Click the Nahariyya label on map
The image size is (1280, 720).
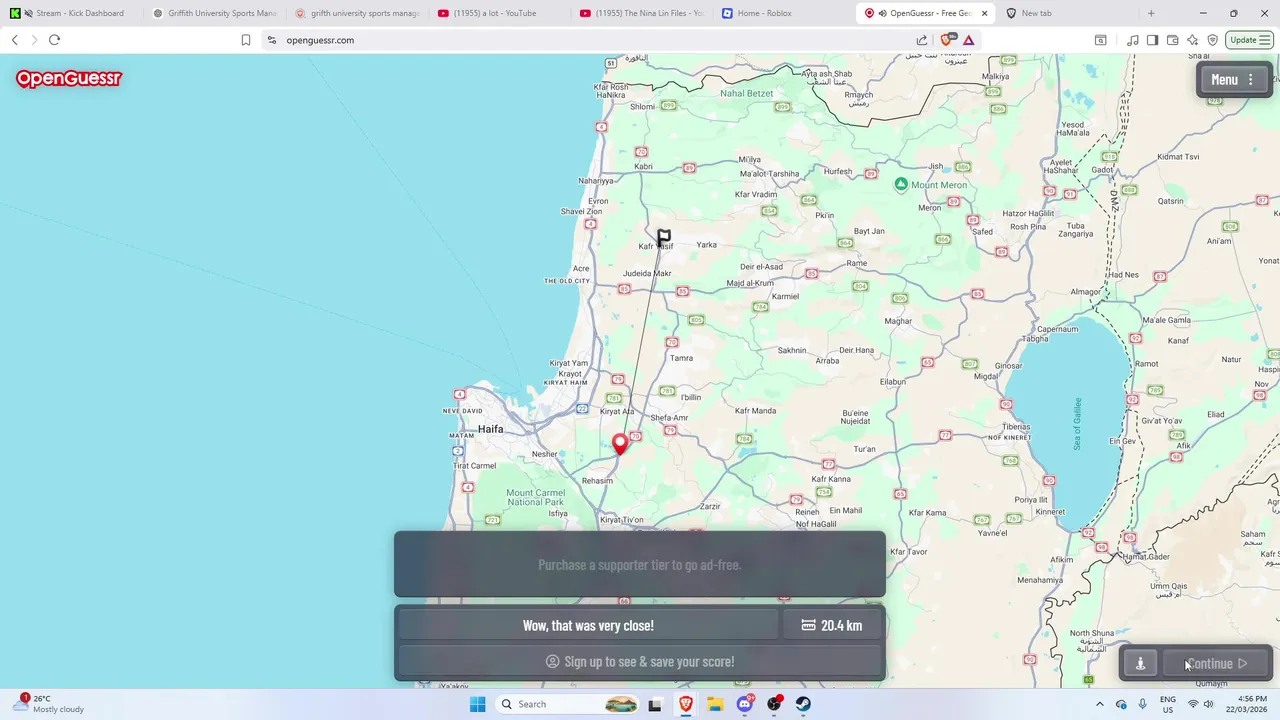click(595, 181)
